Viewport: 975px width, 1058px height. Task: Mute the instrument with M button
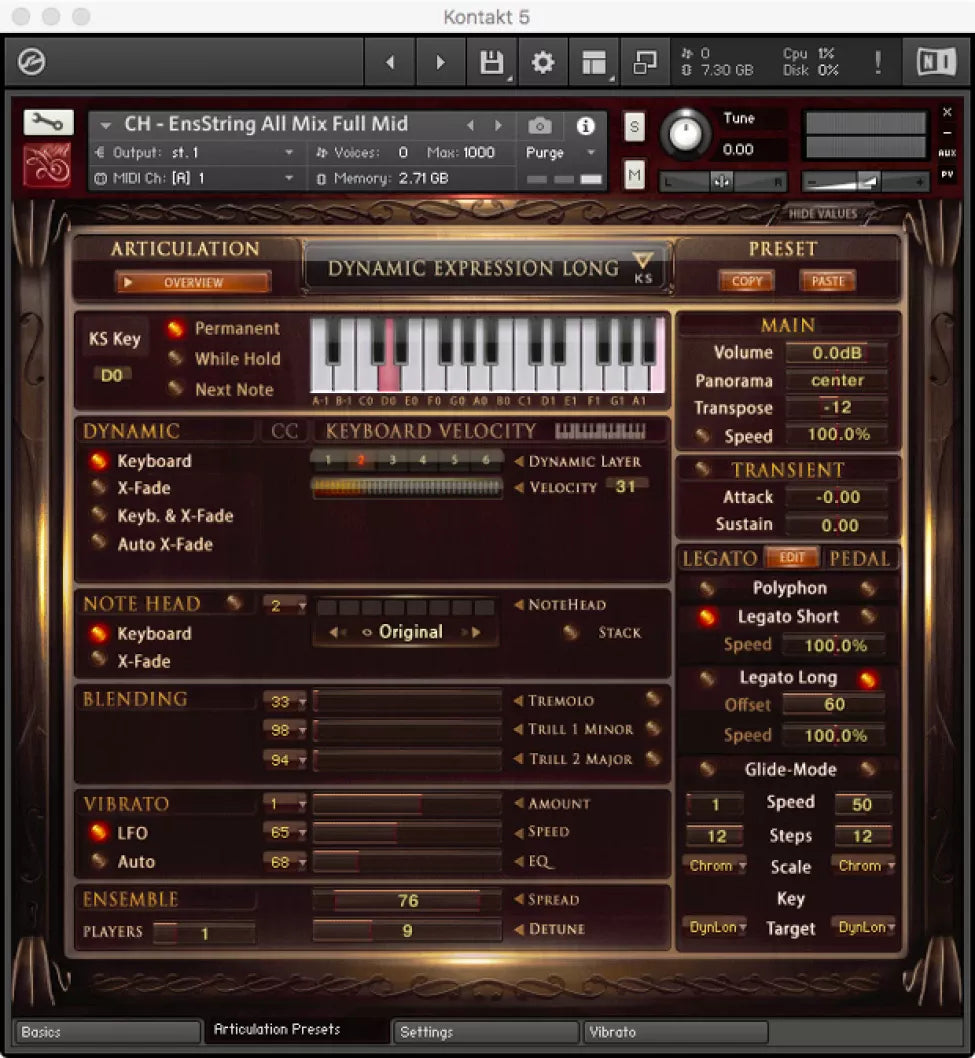pyautogui.click(x=634, y=174)
